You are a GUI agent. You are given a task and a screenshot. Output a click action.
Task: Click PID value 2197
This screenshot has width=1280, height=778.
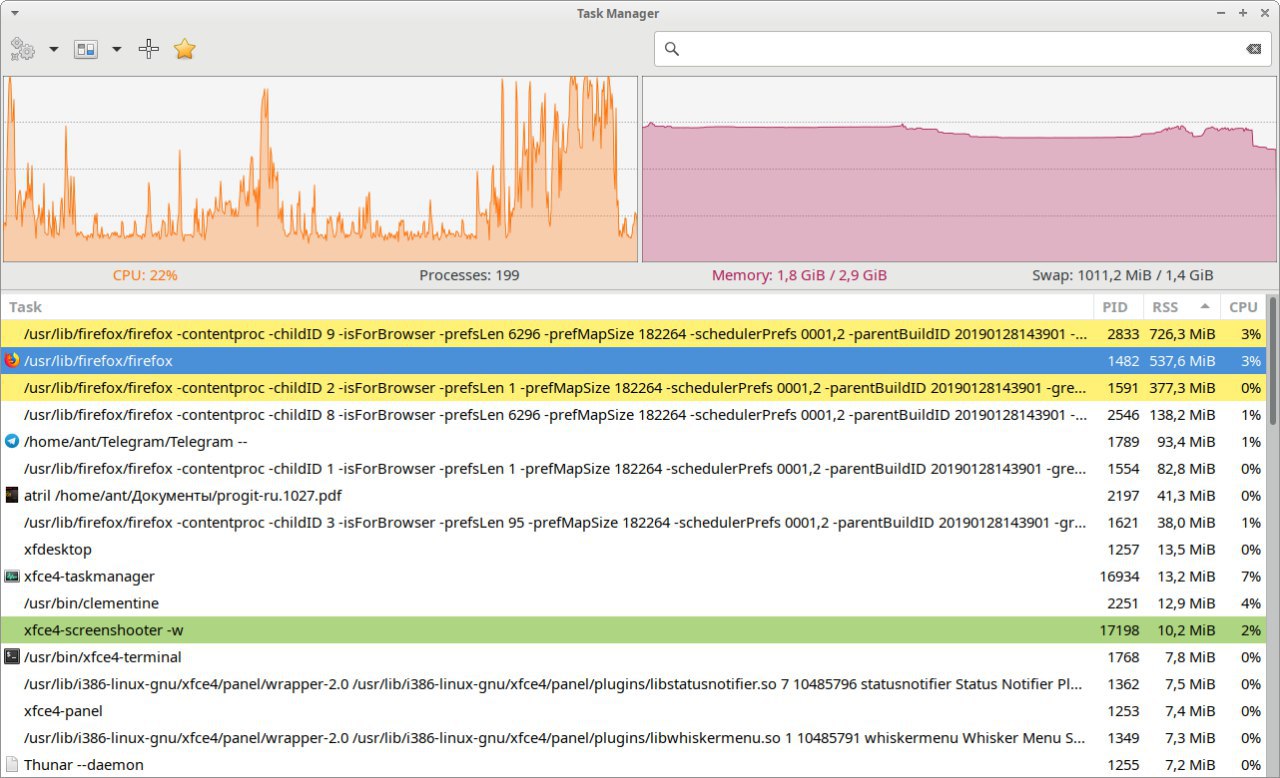point(1123,496)
